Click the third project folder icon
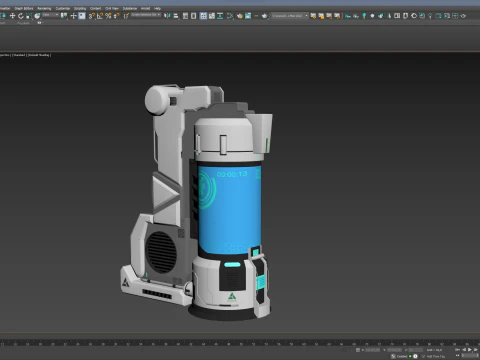Viewport: 480px width, 360px height. [x=329, y=16]
